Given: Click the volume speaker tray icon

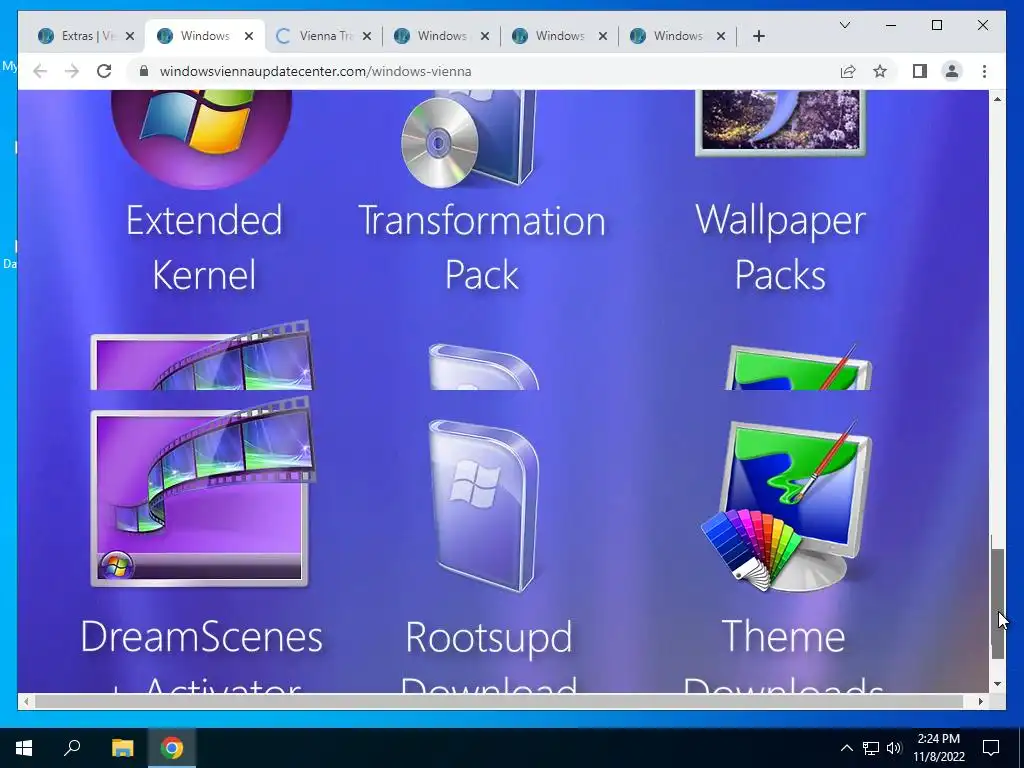Looking at the screenshot, I should coord(894,748).
